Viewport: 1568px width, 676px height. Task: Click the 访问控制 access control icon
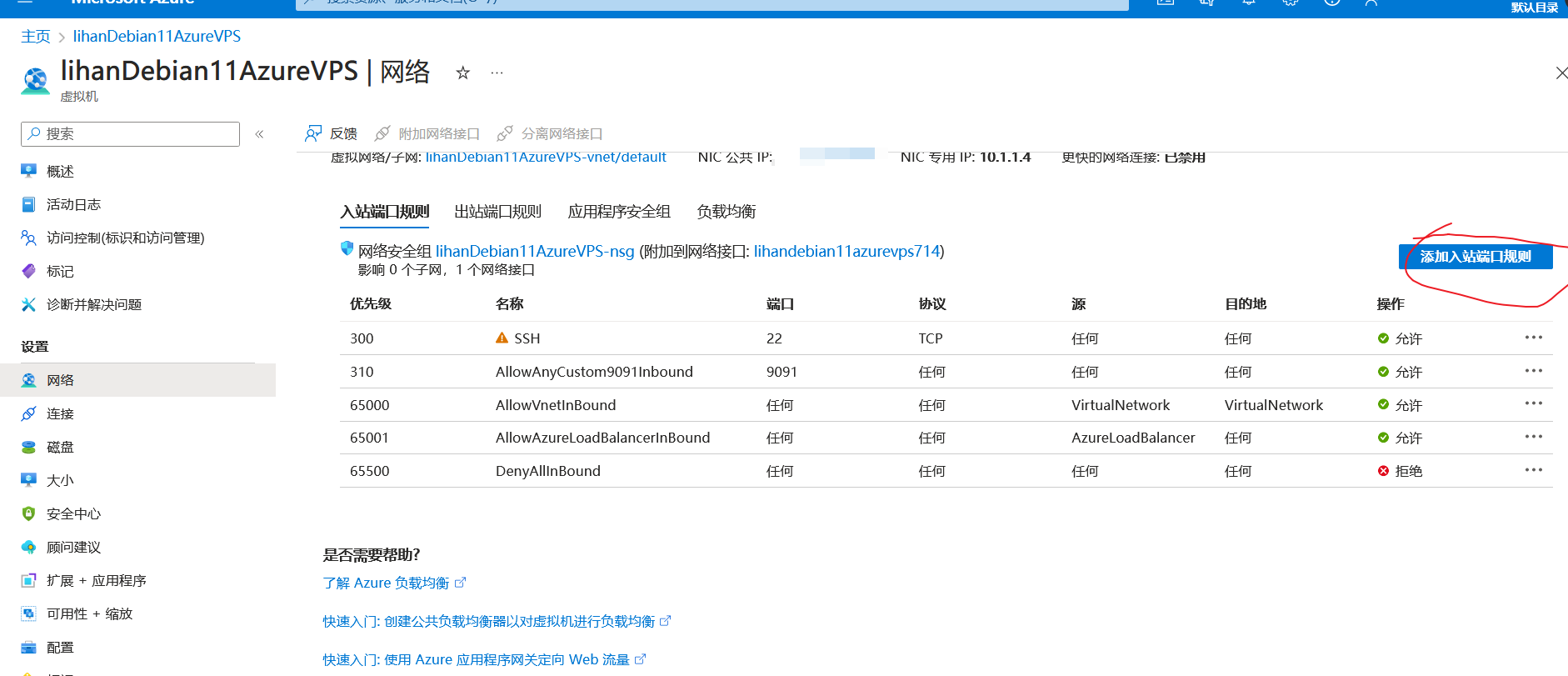click(28, 238)
